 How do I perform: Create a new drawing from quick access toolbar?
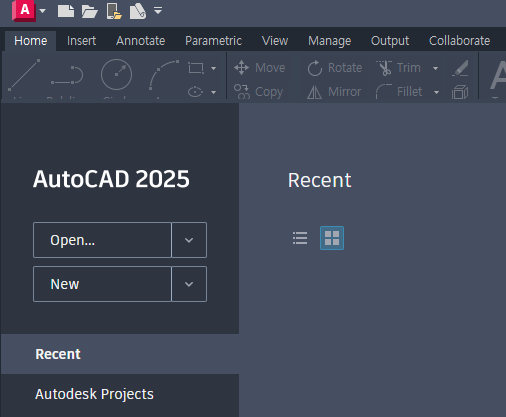(x=66, y=11)
